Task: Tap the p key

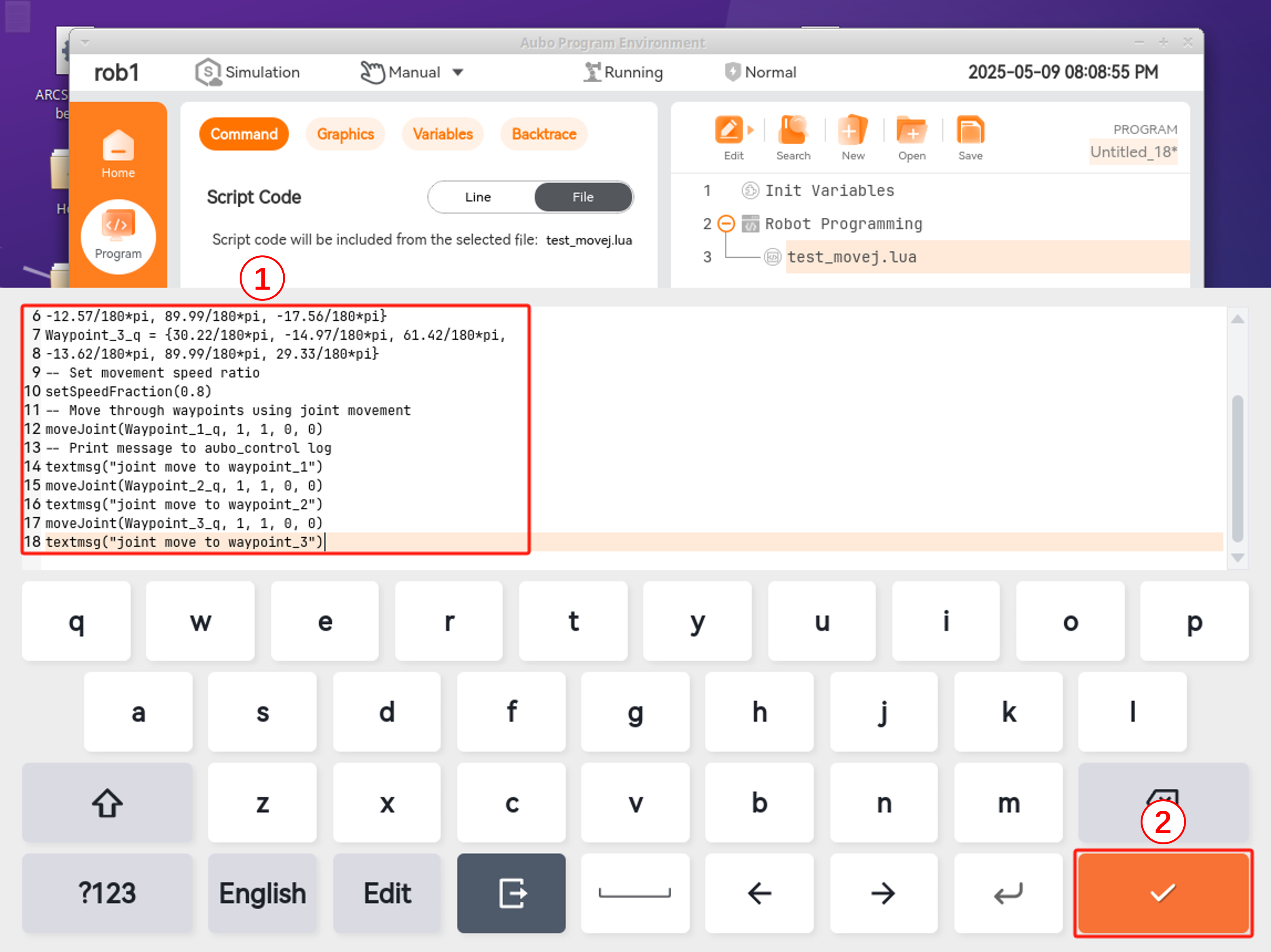Action: pyautogui.click(x=1194, y=620)
